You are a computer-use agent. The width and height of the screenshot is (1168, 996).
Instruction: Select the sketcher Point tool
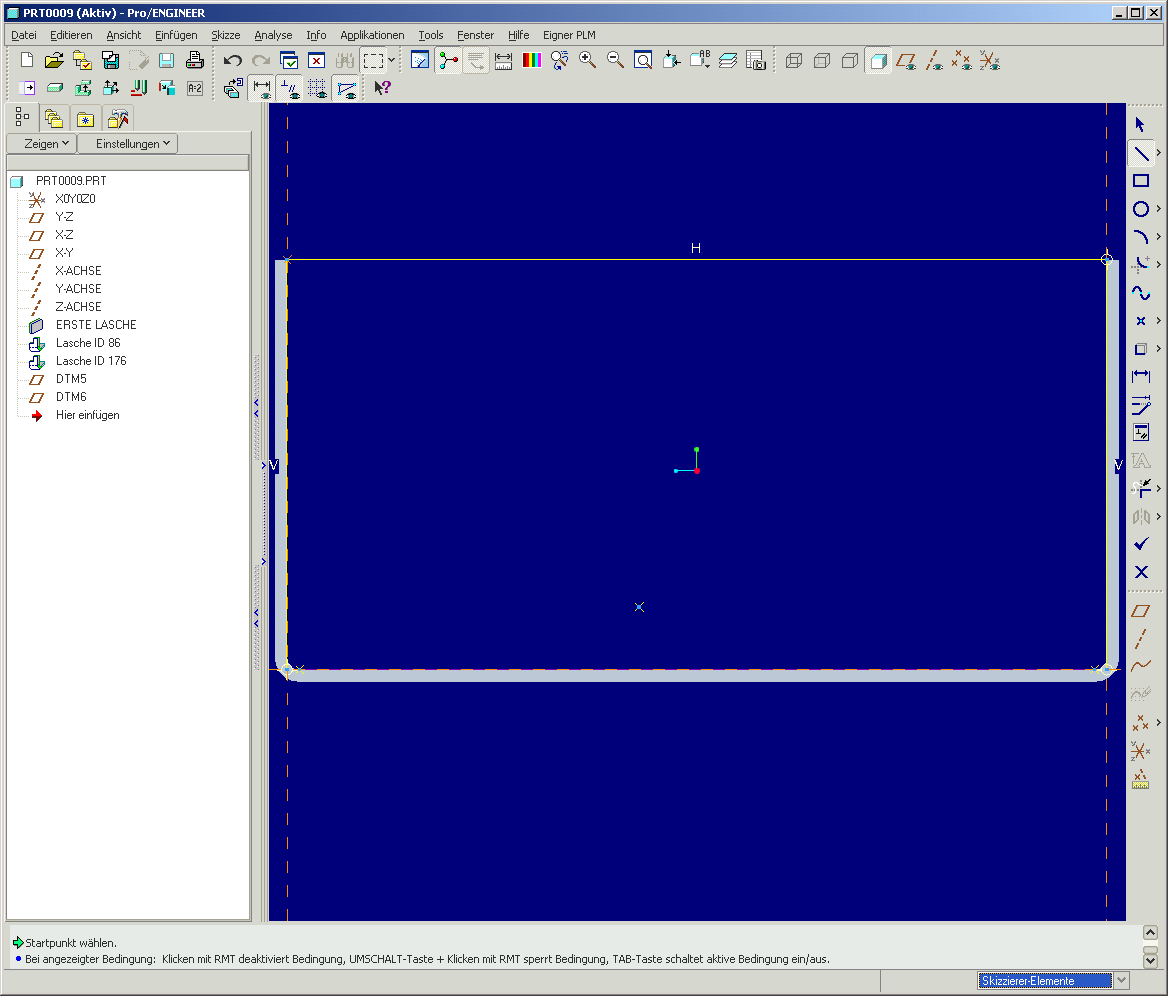1140,321
